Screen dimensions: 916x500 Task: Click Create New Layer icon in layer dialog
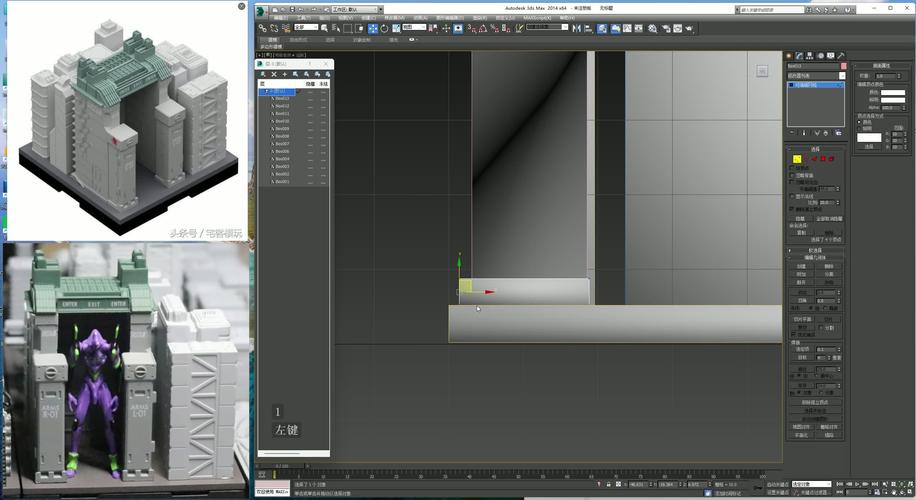coord(263,74)
